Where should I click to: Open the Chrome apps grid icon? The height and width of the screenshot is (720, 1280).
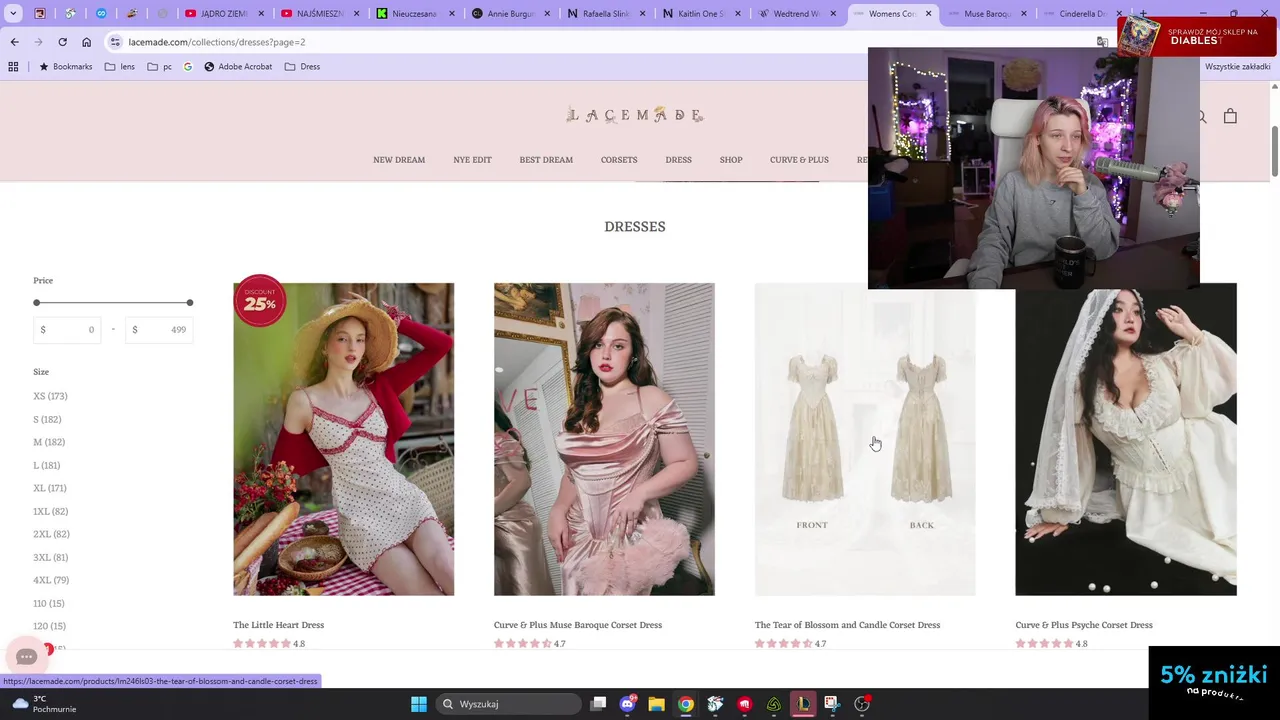click(x=13, y=67)
